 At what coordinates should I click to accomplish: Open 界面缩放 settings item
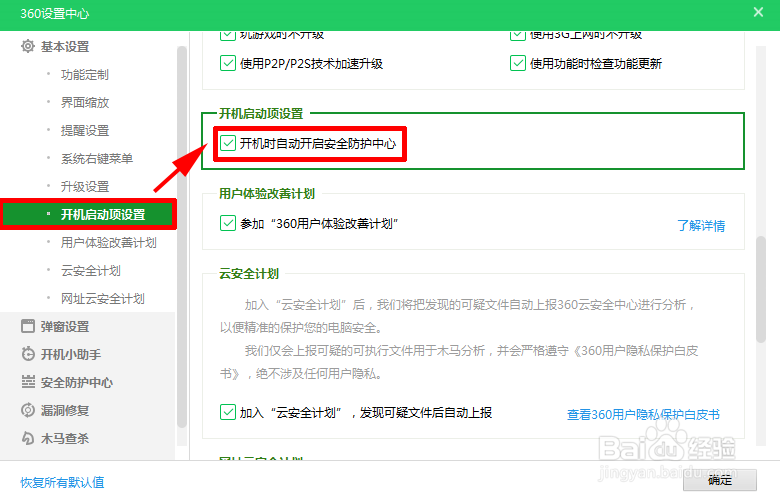85,102
